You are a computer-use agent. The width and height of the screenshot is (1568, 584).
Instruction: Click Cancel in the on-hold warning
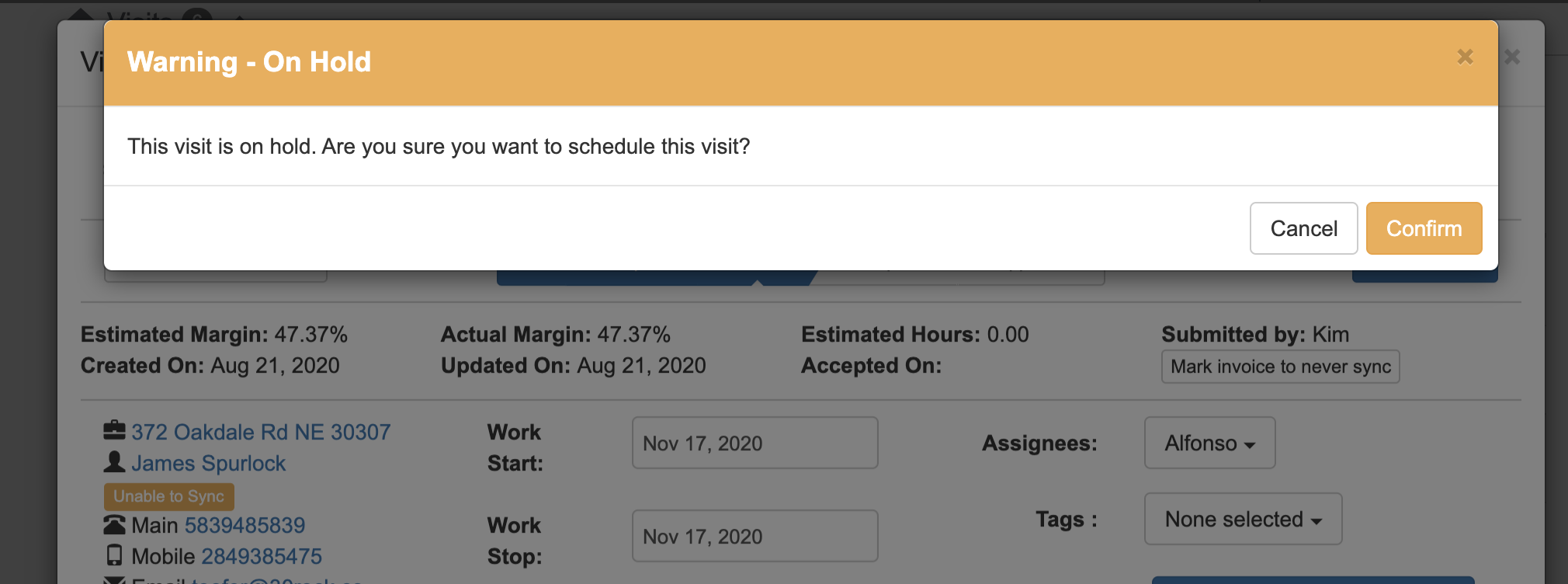(x=1303, y=228)
